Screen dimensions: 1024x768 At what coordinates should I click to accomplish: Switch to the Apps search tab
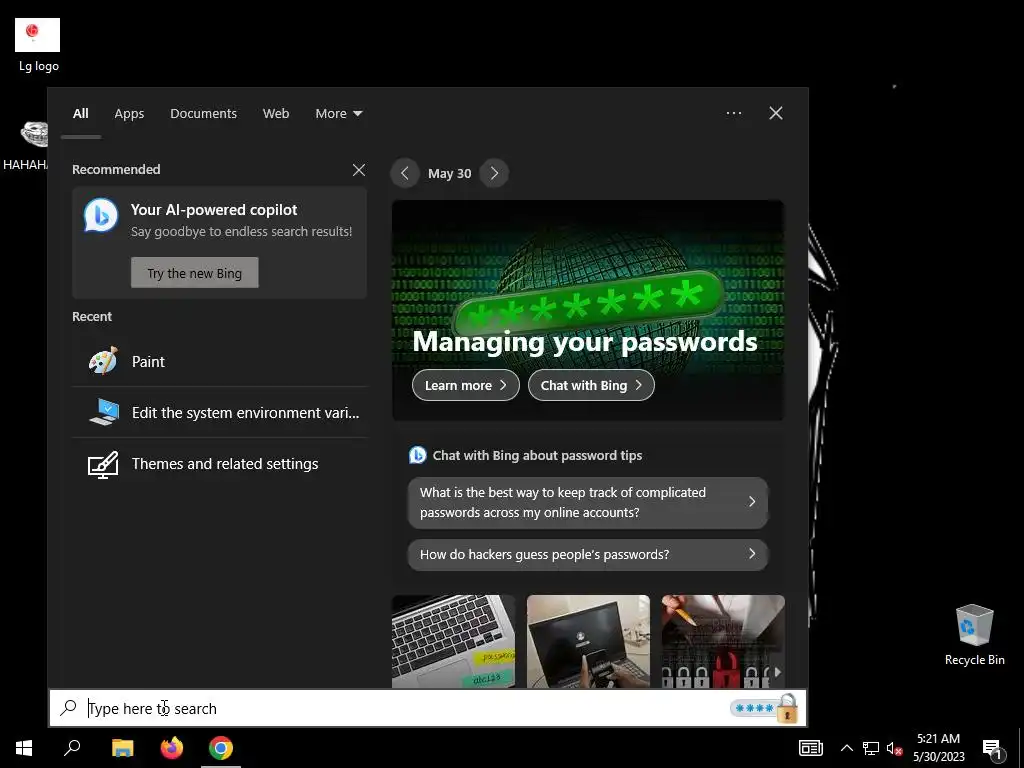click(x=129, y=114)
